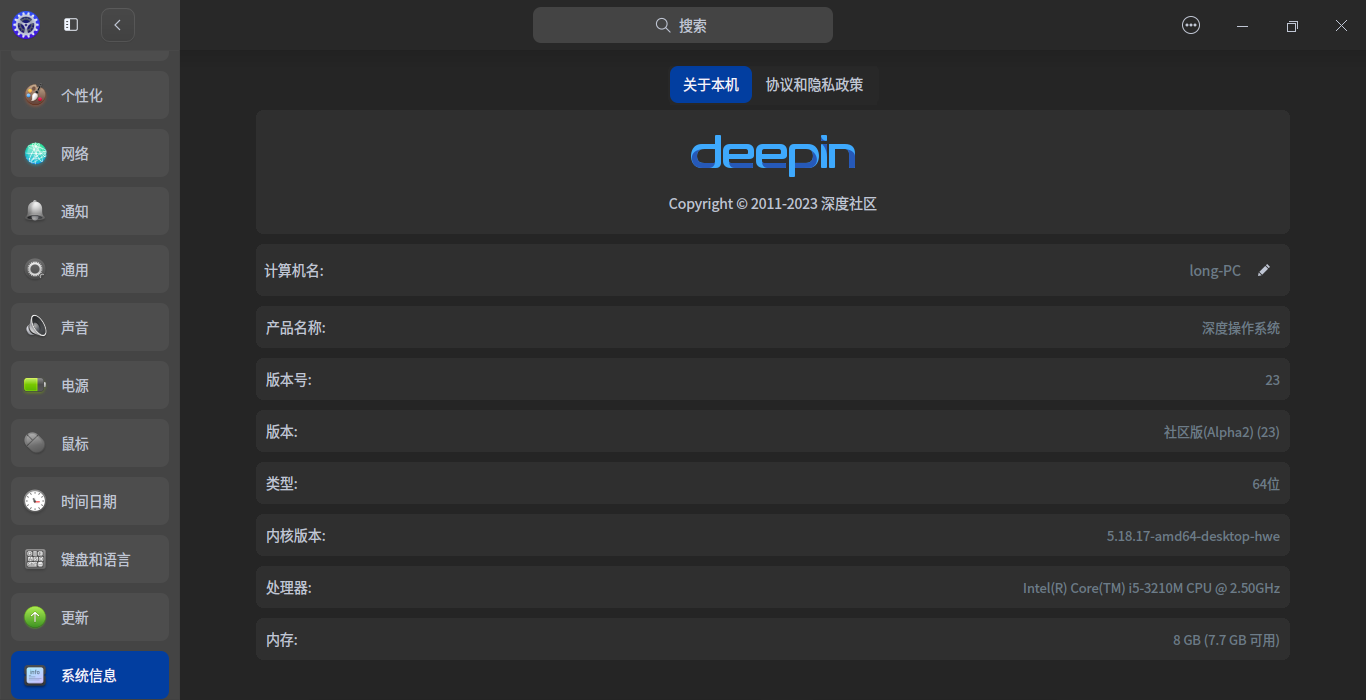Image resolution: width=1366 pixels, height=700 pixels.
Task: Click the 类型 label
Action: point(281,484)
